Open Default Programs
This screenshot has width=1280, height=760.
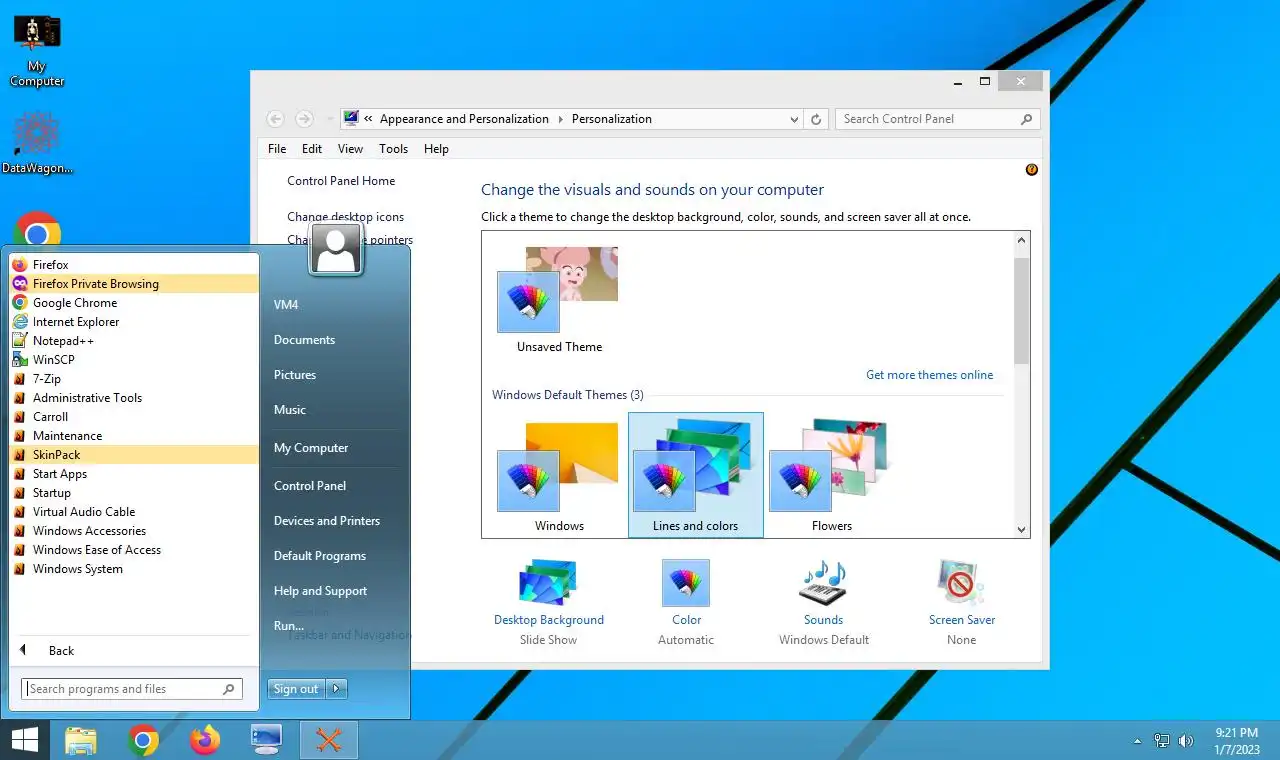[x=320, y=556]
